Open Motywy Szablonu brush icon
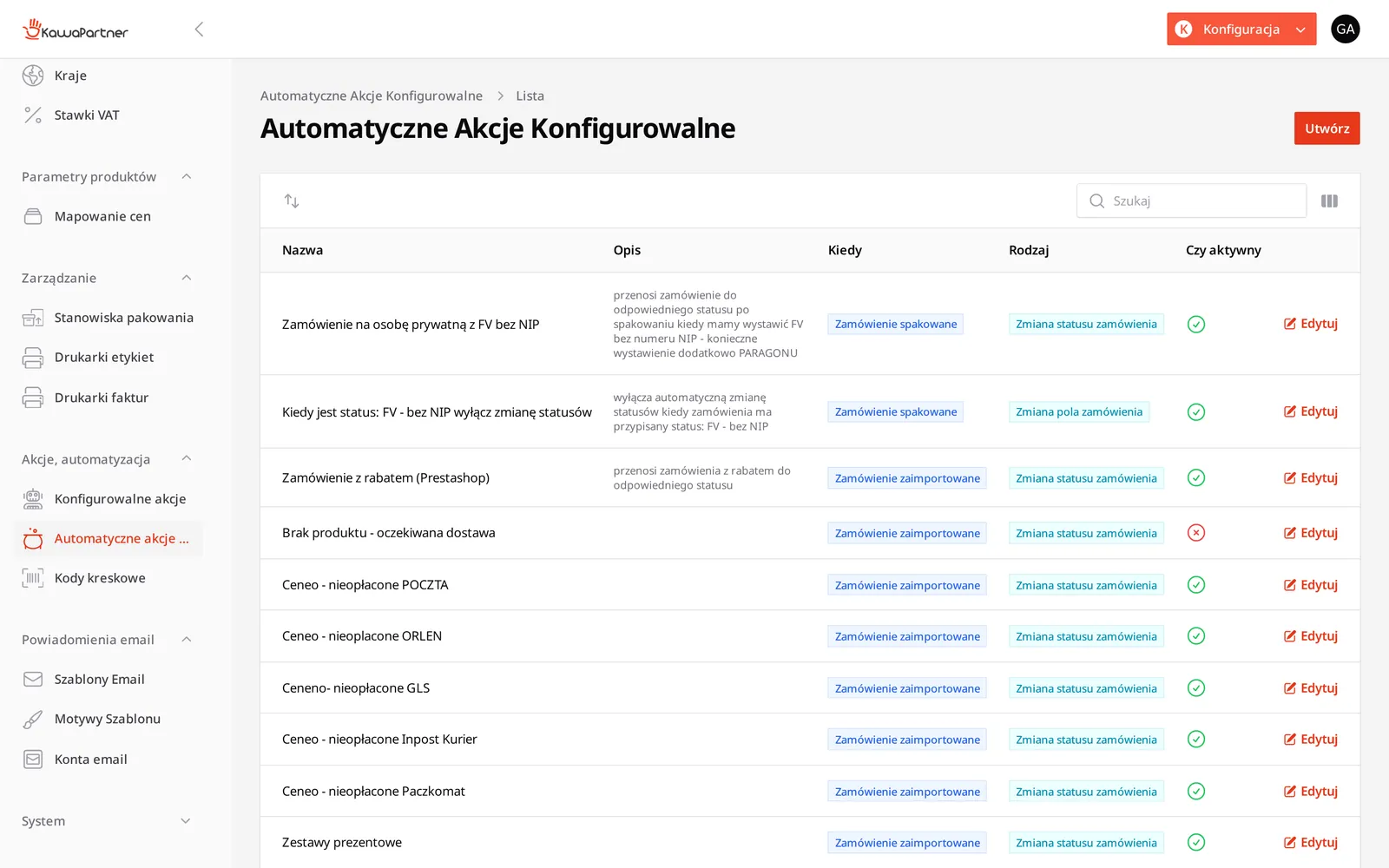Screen dimensions: 1389x868 33,719
